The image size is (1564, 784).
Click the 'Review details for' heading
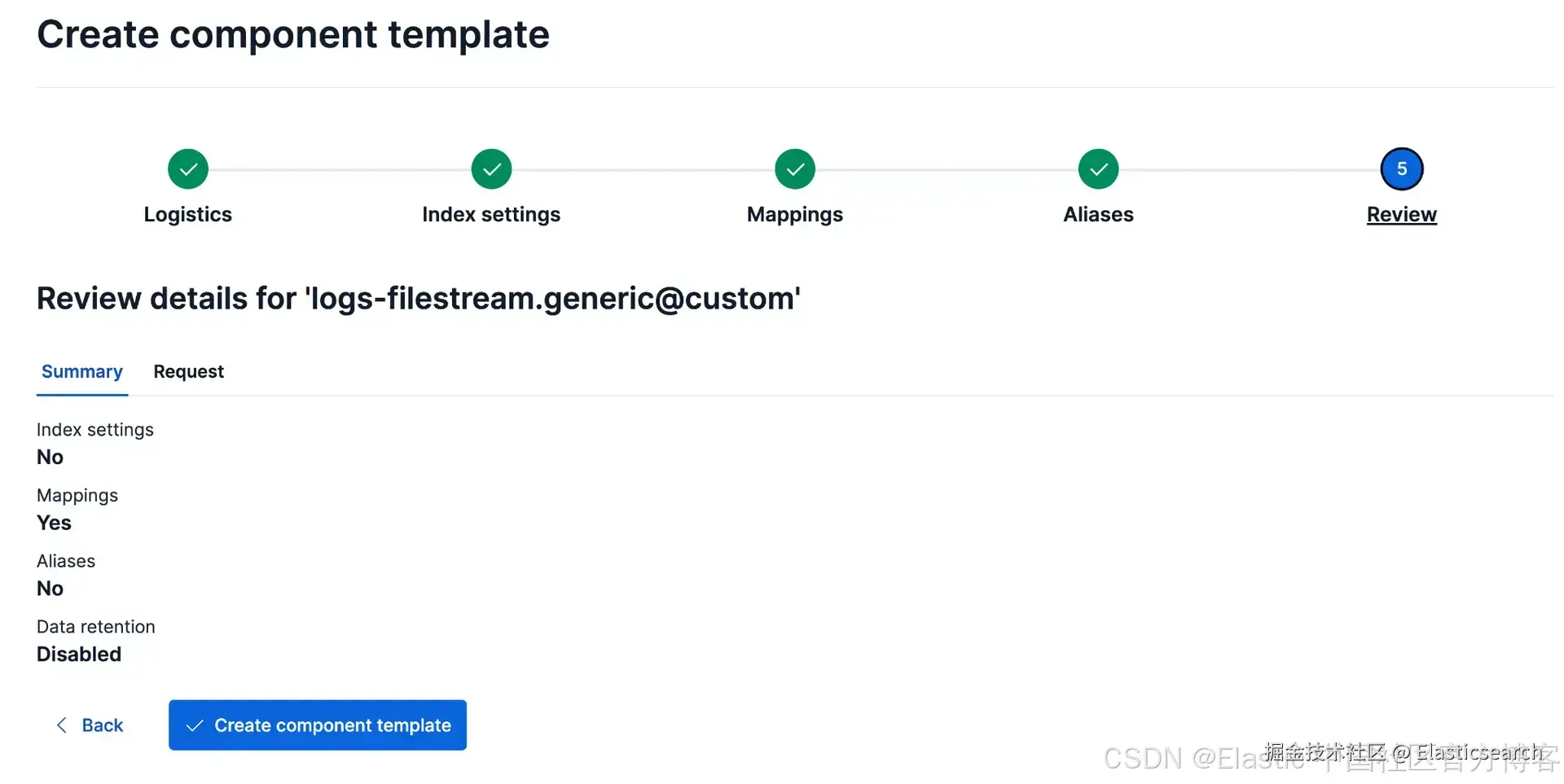[x=419, y=299]
